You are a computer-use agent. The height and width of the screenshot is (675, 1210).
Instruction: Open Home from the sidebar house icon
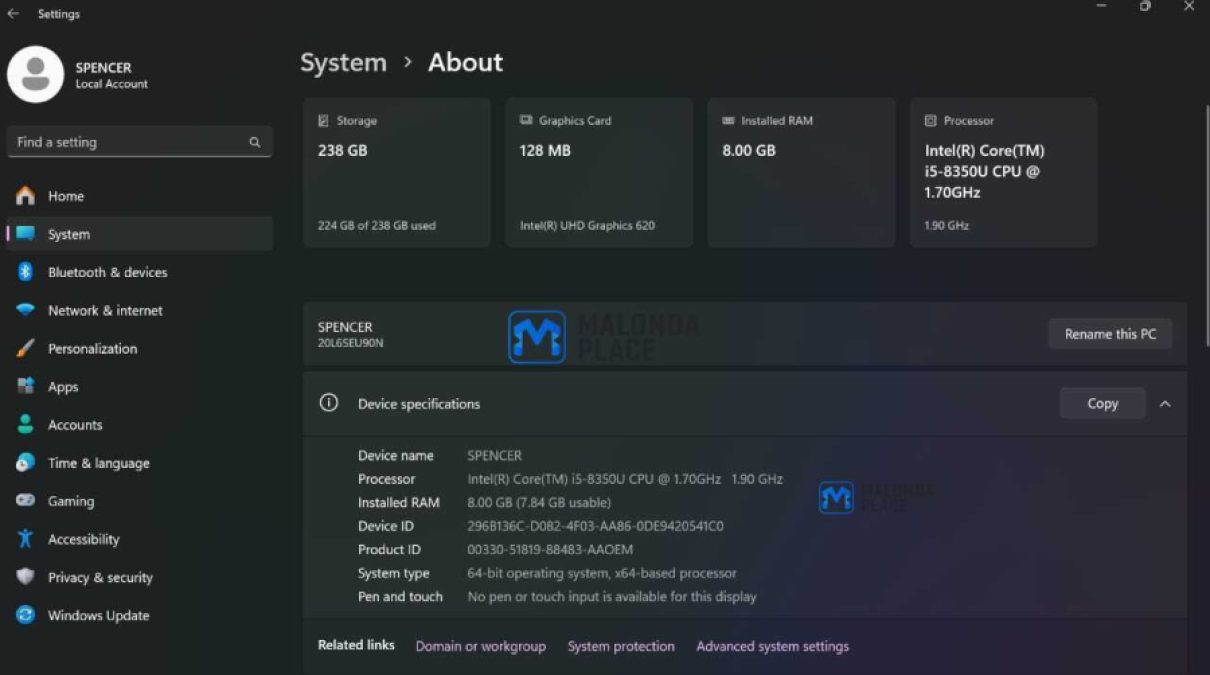(26, 196)
